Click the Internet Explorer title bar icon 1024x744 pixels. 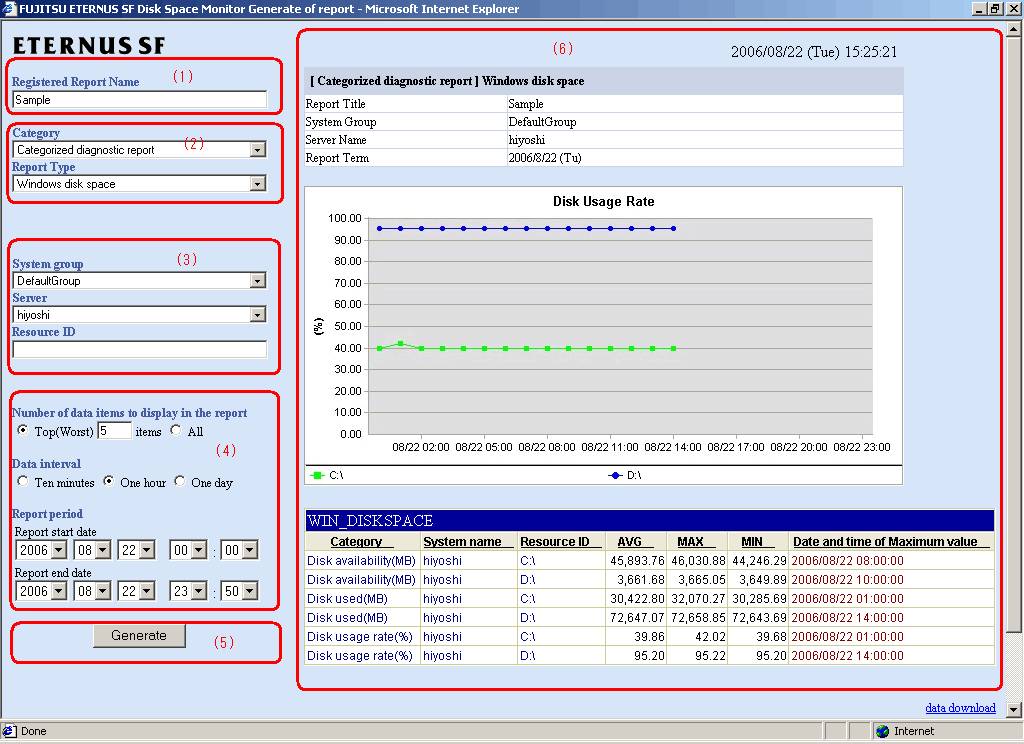pyautogui.click(x=8, y=8)
